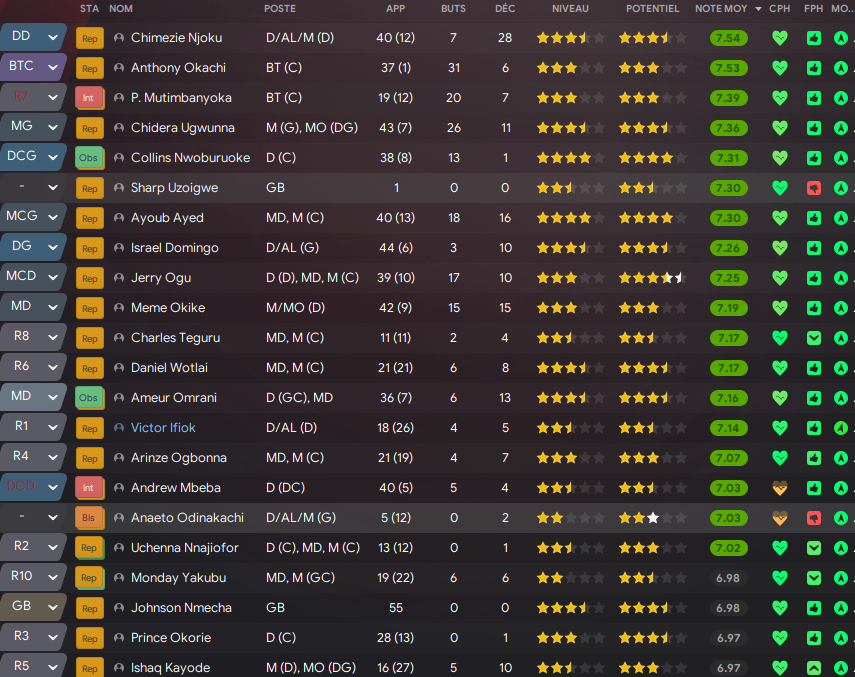
Task: Open Victor Ifiok's player profile link
Action: [163, 428]
